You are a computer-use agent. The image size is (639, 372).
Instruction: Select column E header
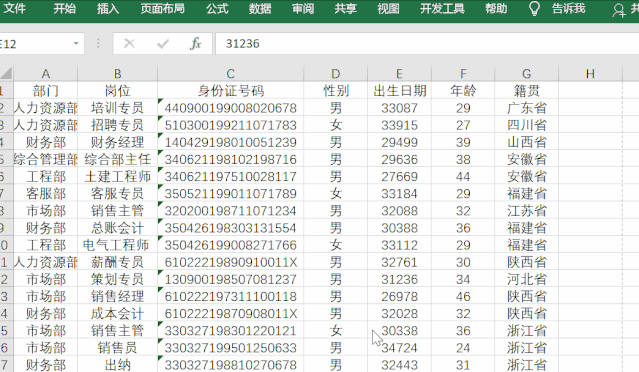(x=399, y=74)
